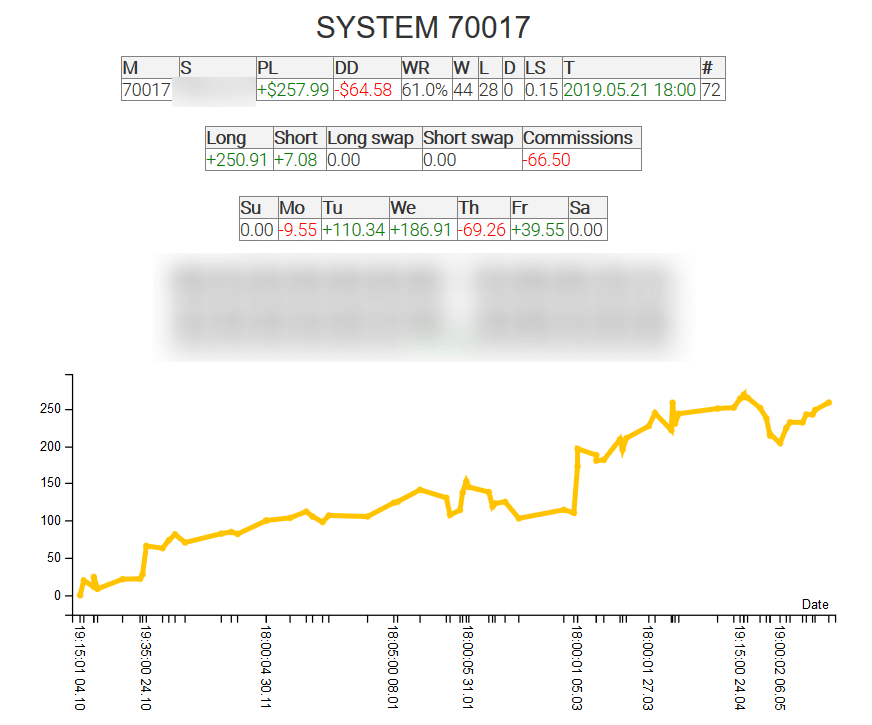Click the 250 y-axis label
The image size is (872, 725).
click(50, 409)
